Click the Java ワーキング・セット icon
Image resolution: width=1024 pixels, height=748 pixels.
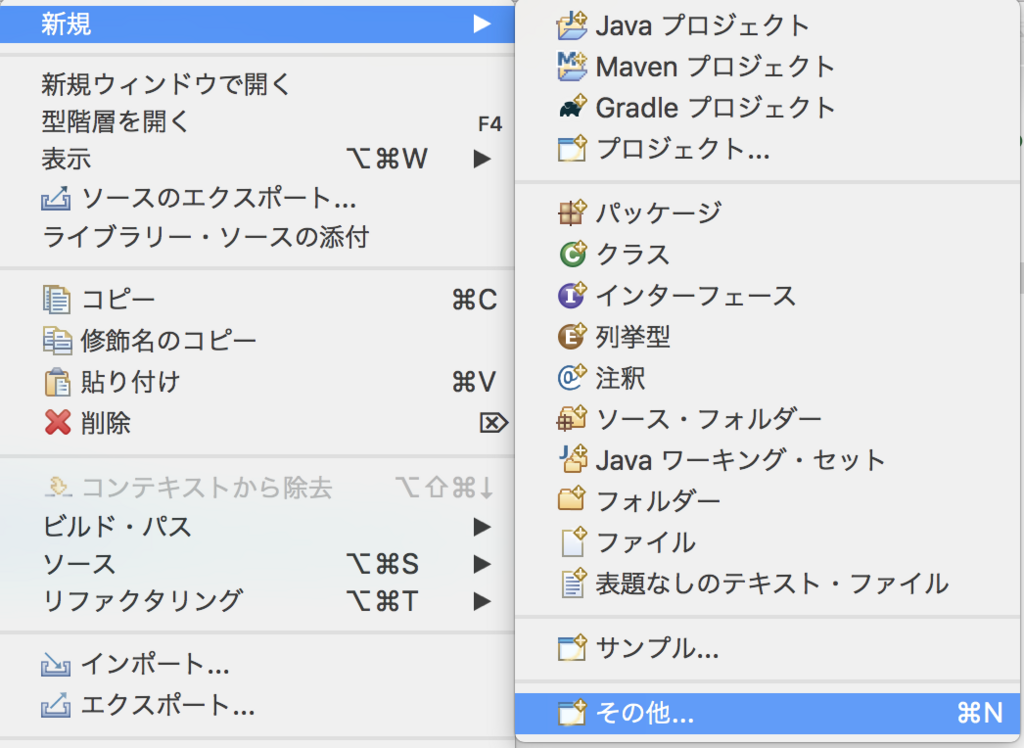point(572,459)
